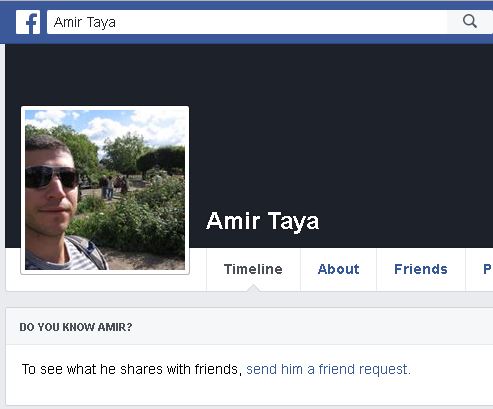Click the magnifying glass search icon
Viewport: 493px width, 409px height.
(470, 21)
